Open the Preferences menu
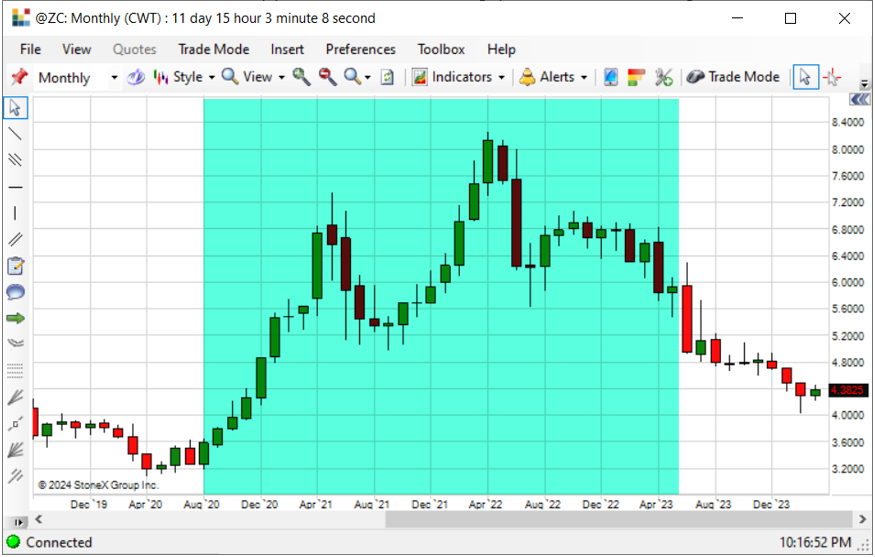 [360, 49]
